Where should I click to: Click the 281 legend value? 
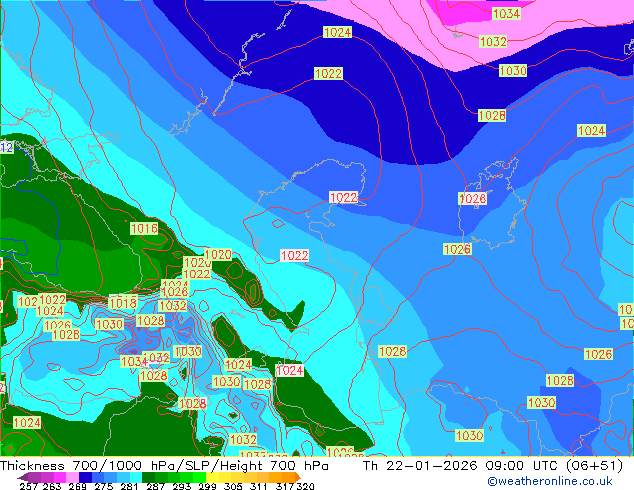point(129,486)
